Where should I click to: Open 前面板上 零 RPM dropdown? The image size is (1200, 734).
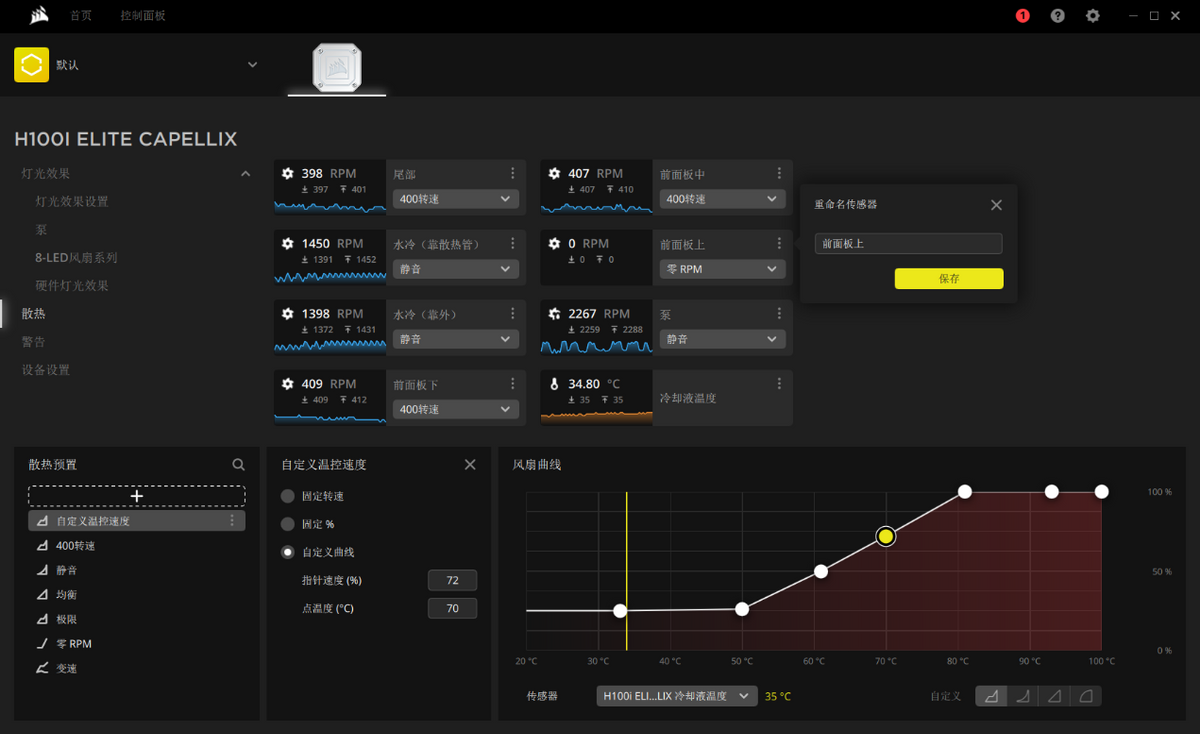722,269
